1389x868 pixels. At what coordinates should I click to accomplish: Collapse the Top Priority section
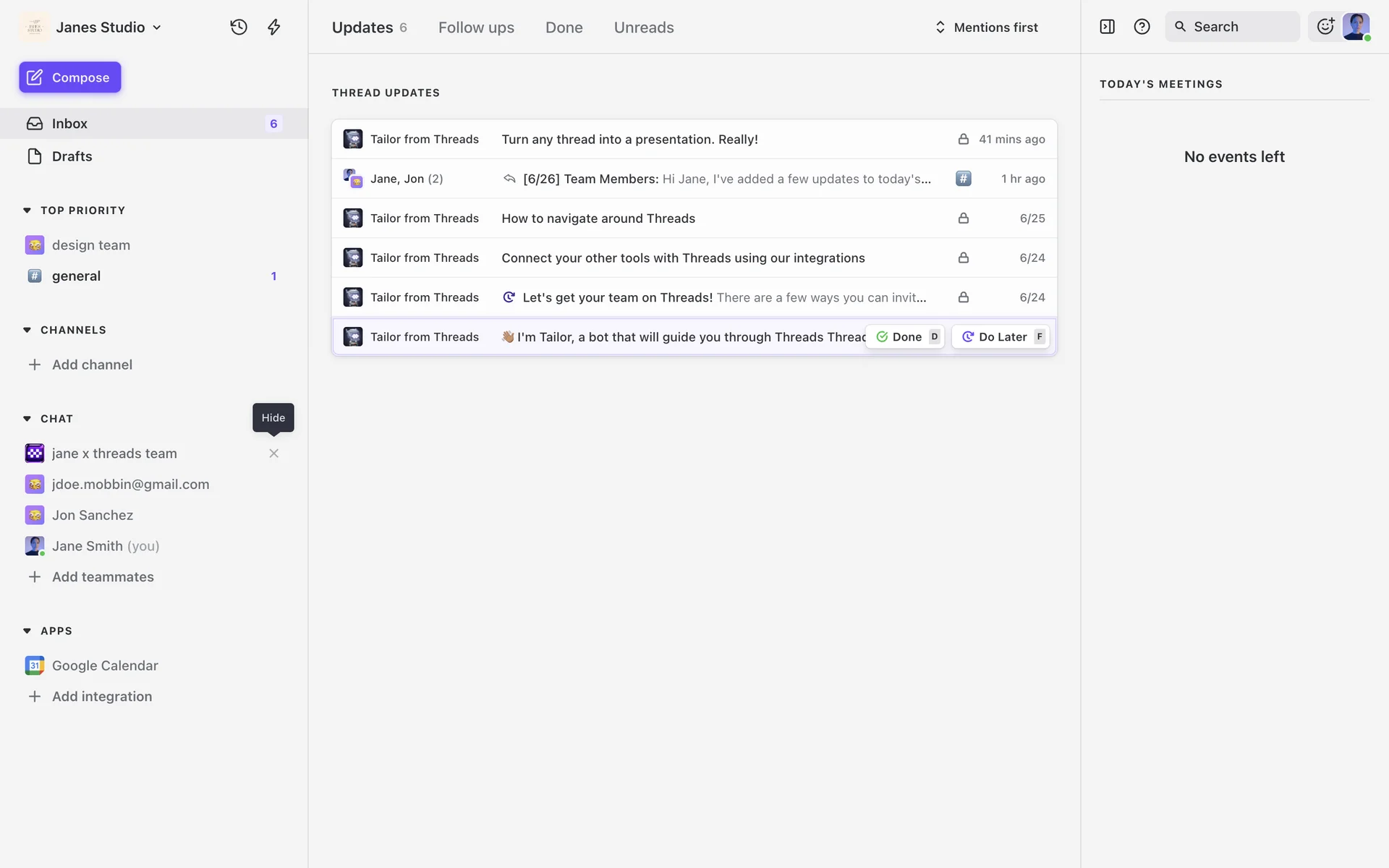pos(27,210)
